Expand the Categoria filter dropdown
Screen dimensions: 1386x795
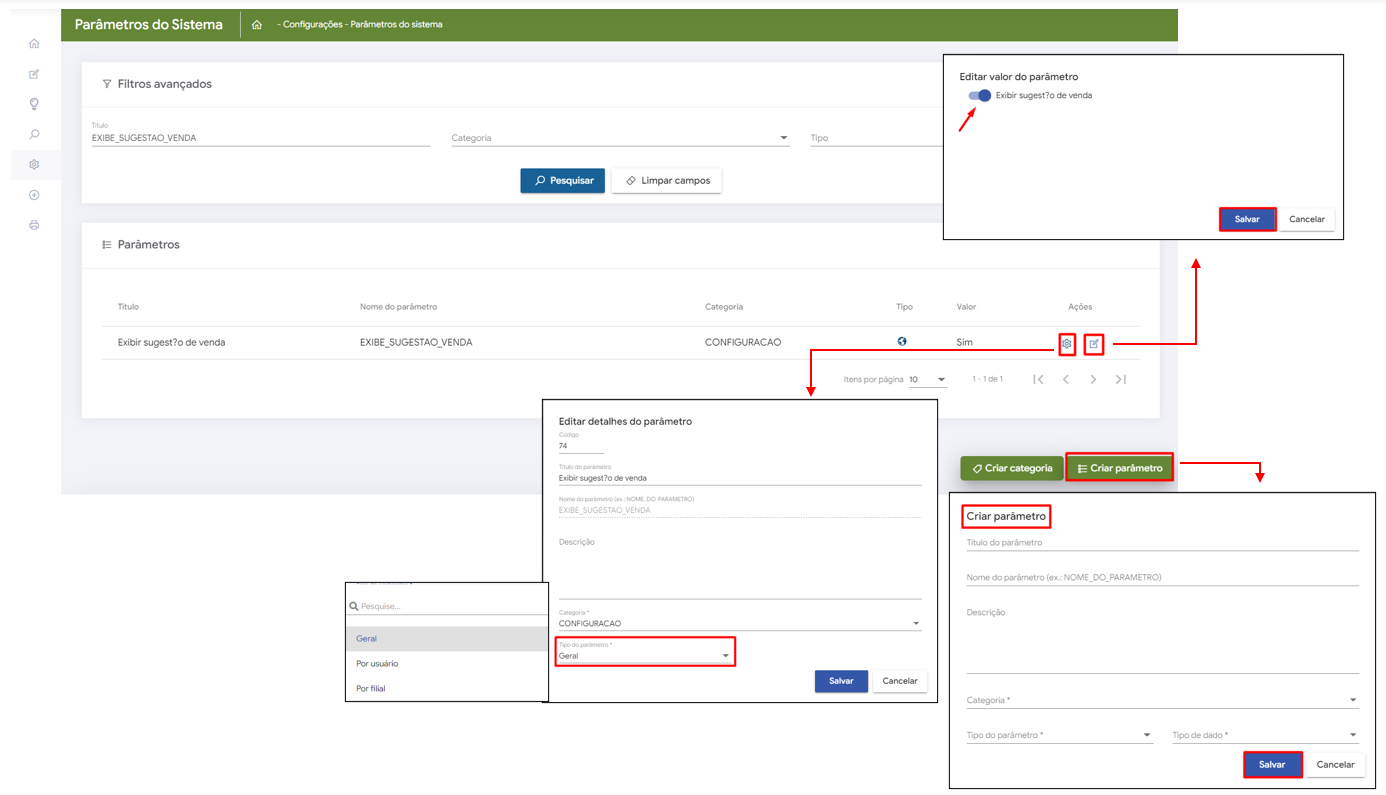click(x=783, y=139)
